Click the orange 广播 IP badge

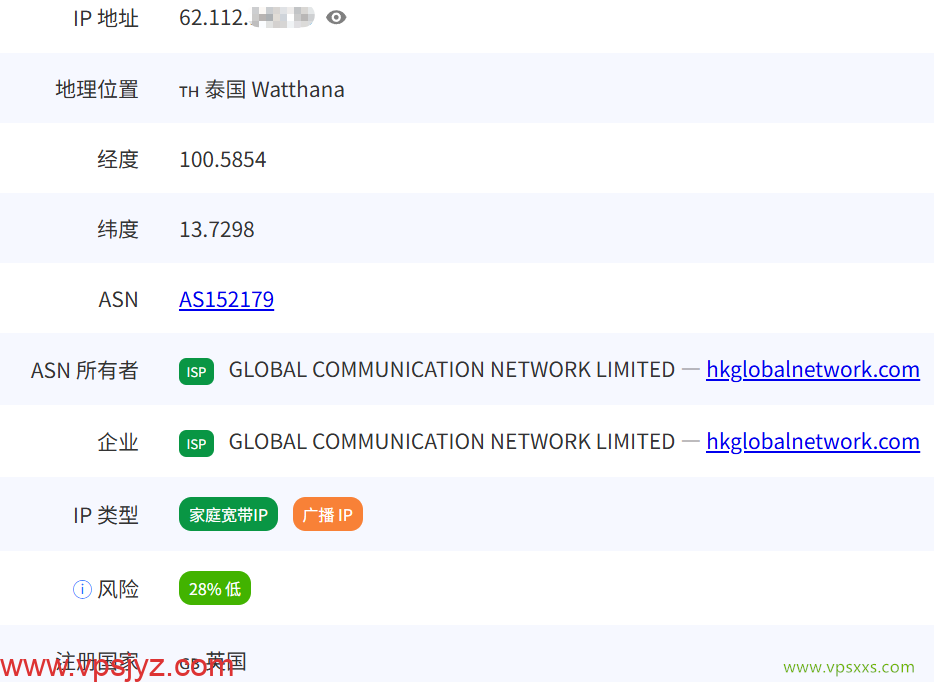click(x=327, y=513)
